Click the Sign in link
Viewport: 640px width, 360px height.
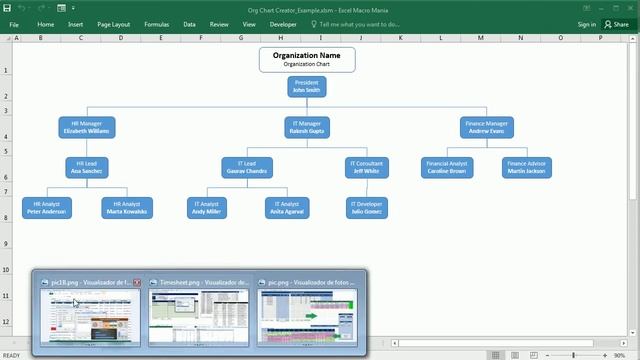click(587, 24)
